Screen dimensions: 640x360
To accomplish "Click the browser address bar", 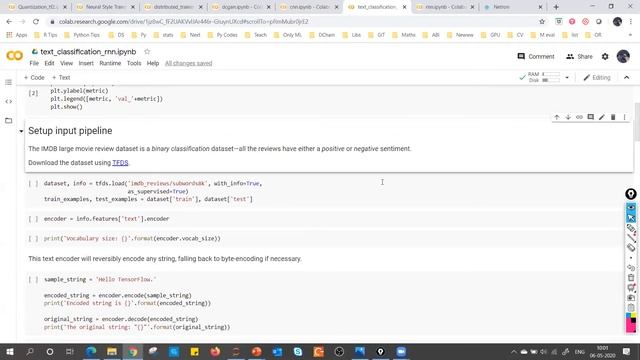I will 294,22.
